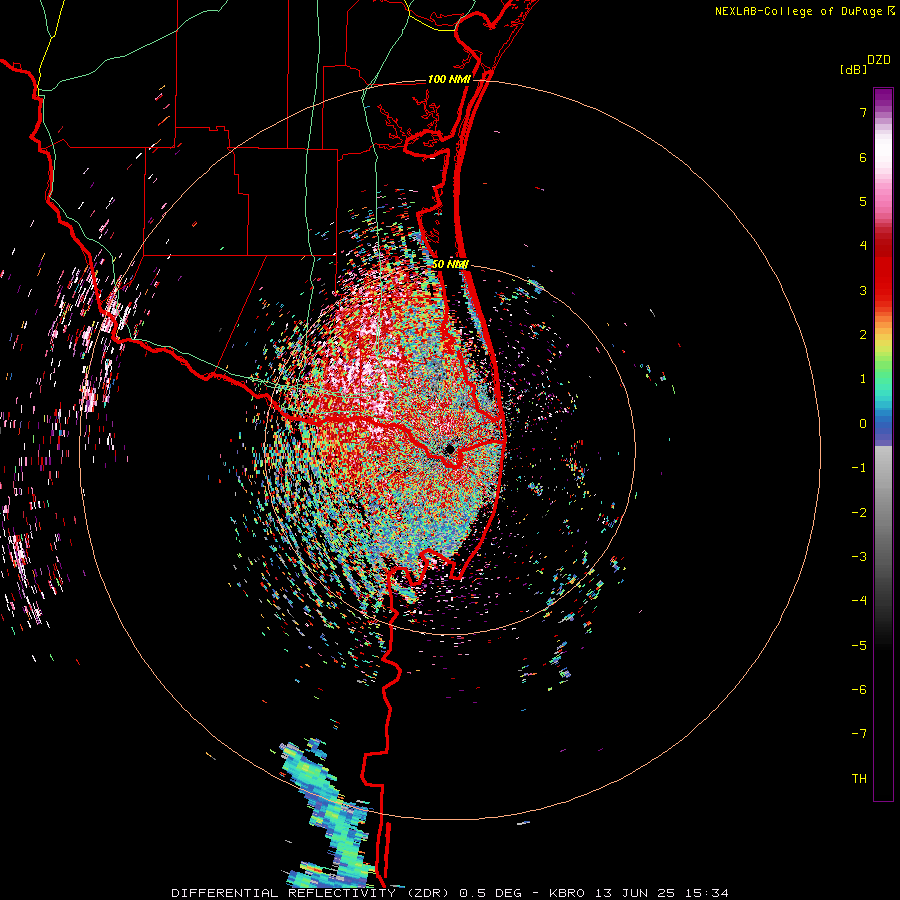The image size is (900, 900).
Task: Click the 7 dB tick label on legend
Action: (863, 112)
